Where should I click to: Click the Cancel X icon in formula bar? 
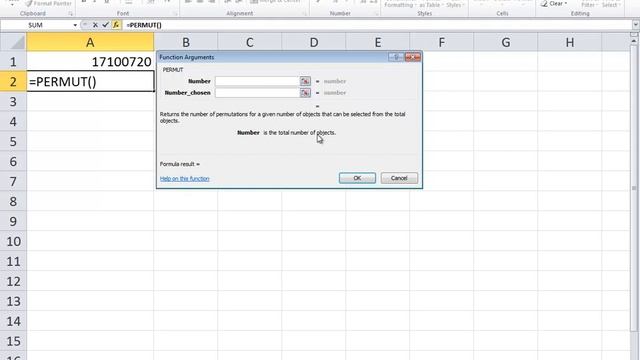tap(95, 25)
